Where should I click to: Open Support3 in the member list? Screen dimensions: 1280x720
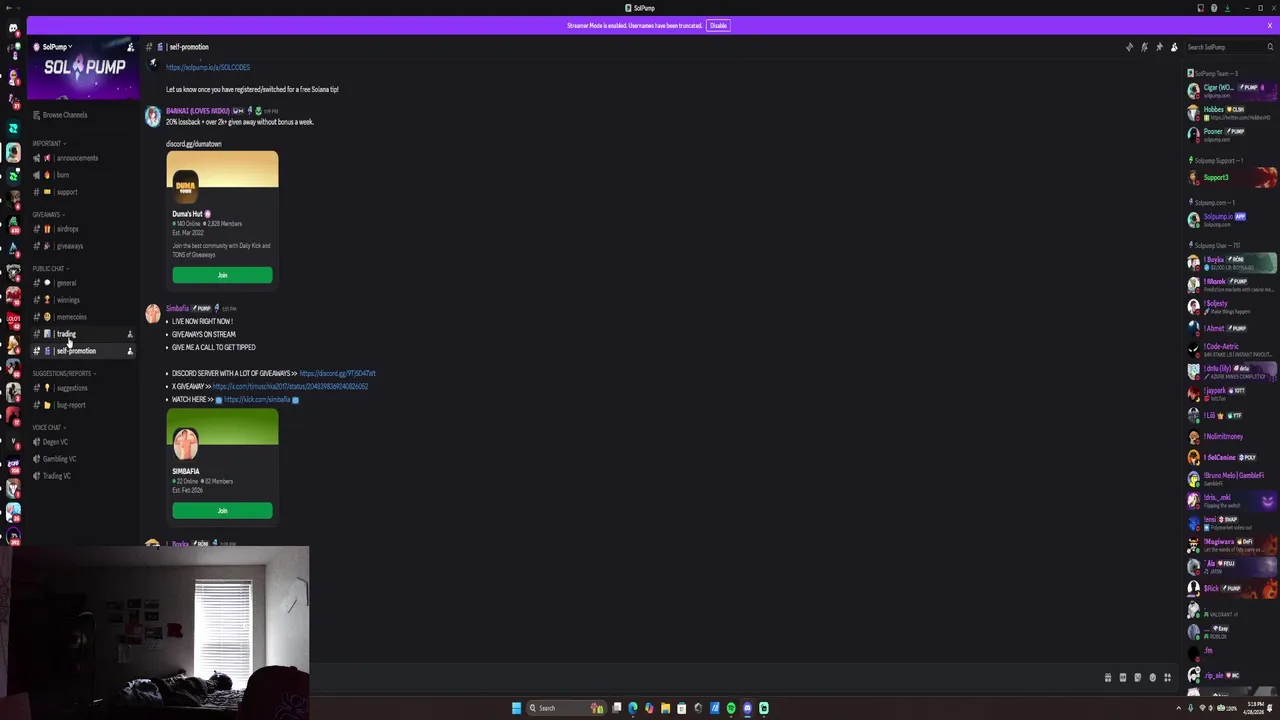point(1232,178)
